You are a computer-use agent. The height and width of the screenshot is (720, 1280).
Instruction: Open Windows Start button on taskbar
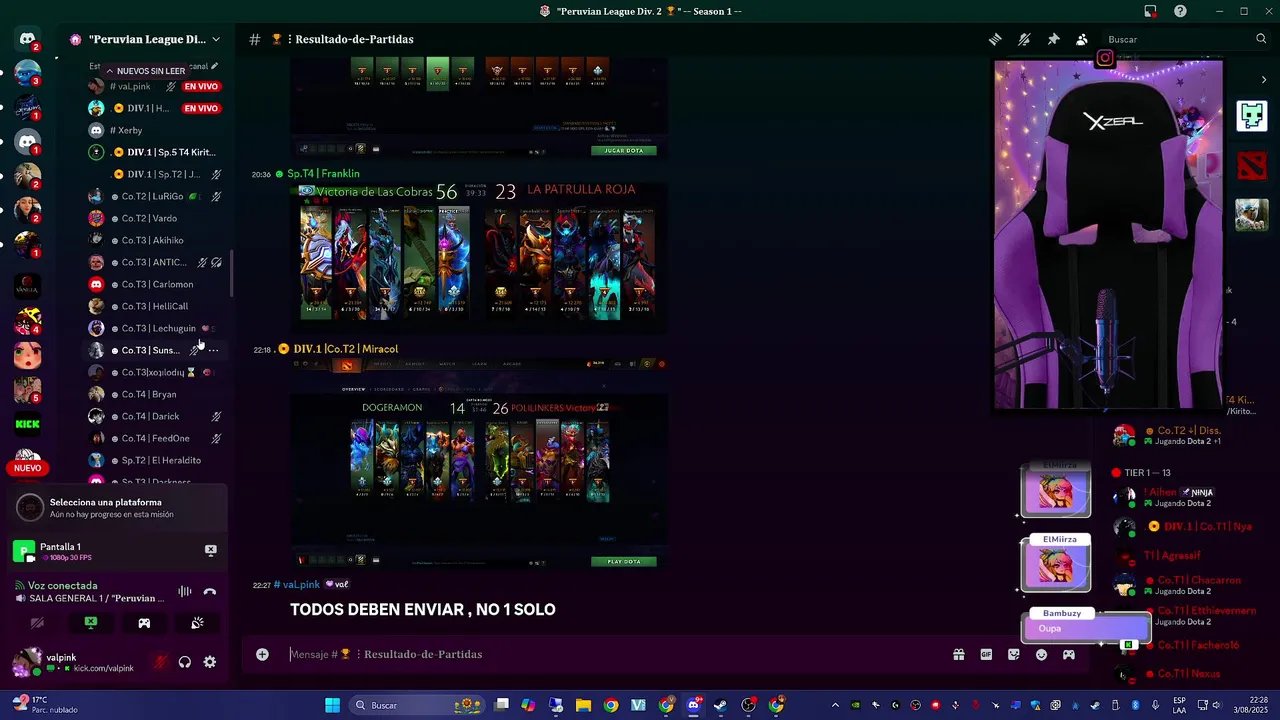coord(332,705)
